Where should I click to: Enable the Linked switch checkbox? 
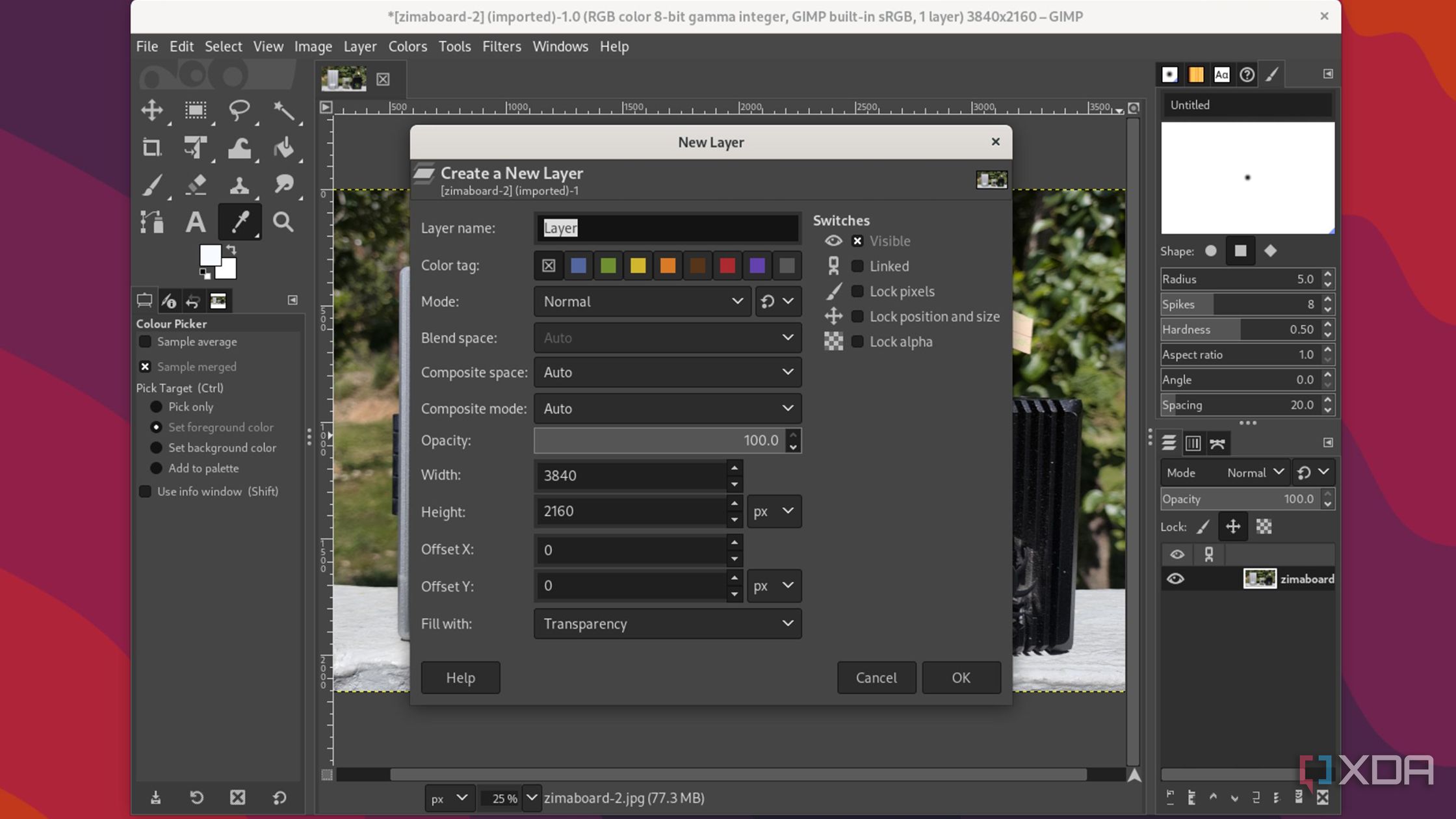857,266
